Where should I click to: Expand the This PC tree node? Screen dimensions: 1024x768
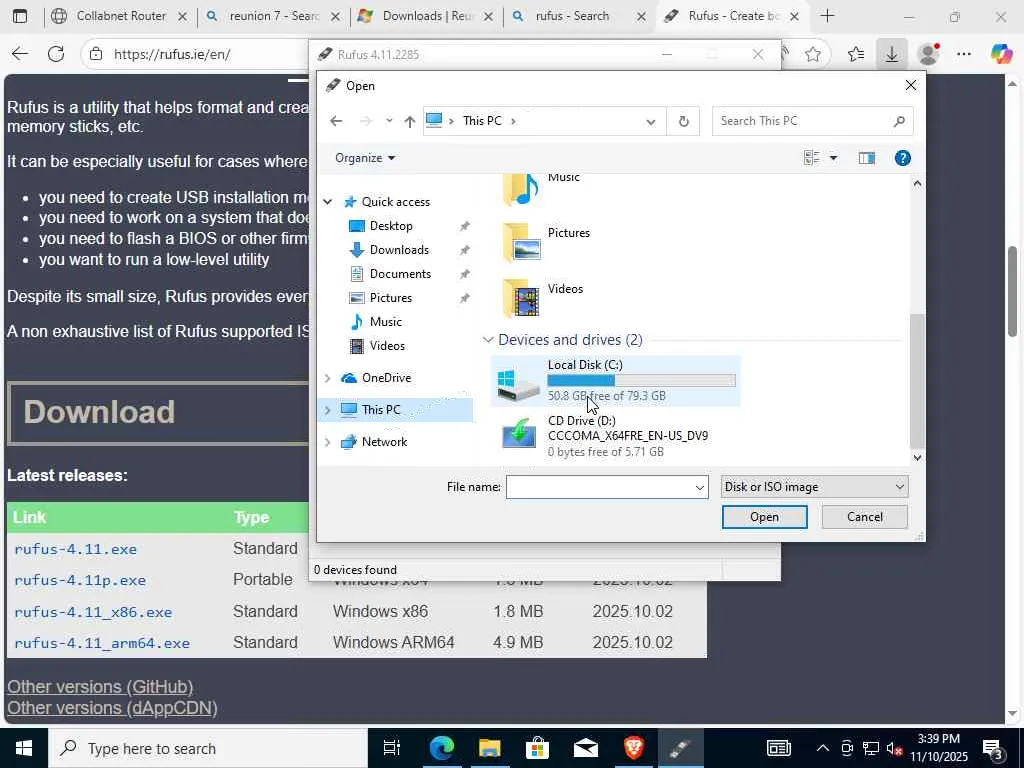[x=328, y=410]
